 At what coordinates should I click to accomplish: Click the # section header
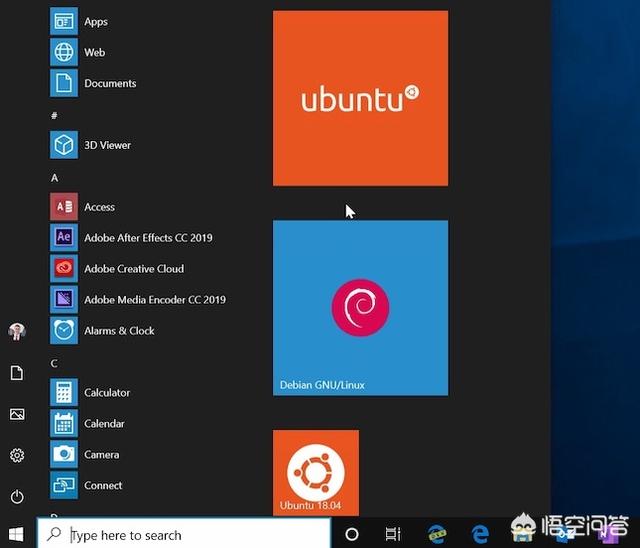[x=54, y=116]
